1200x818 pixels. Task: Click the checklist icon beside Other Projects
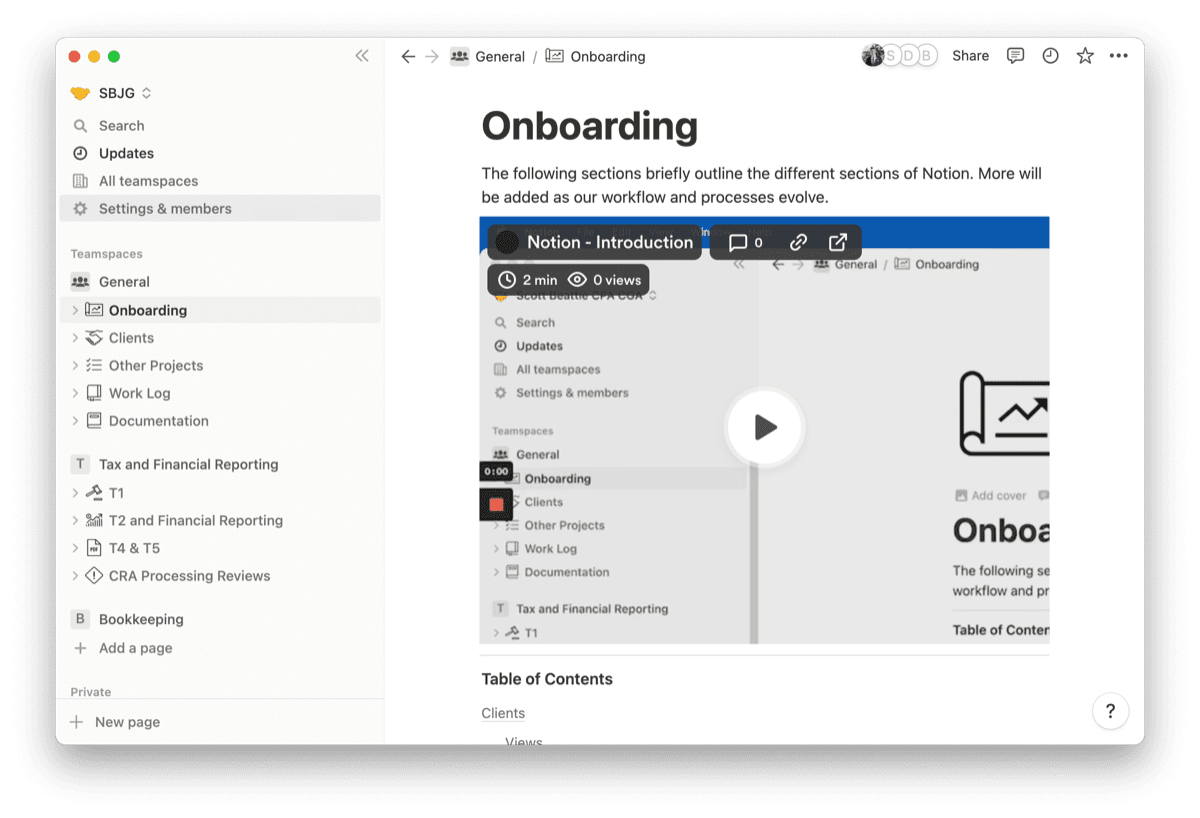[94, 365]
